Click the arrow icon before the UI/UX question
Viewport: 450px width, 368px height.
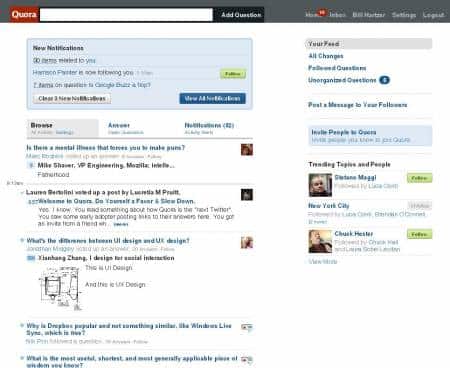[22, 240]
